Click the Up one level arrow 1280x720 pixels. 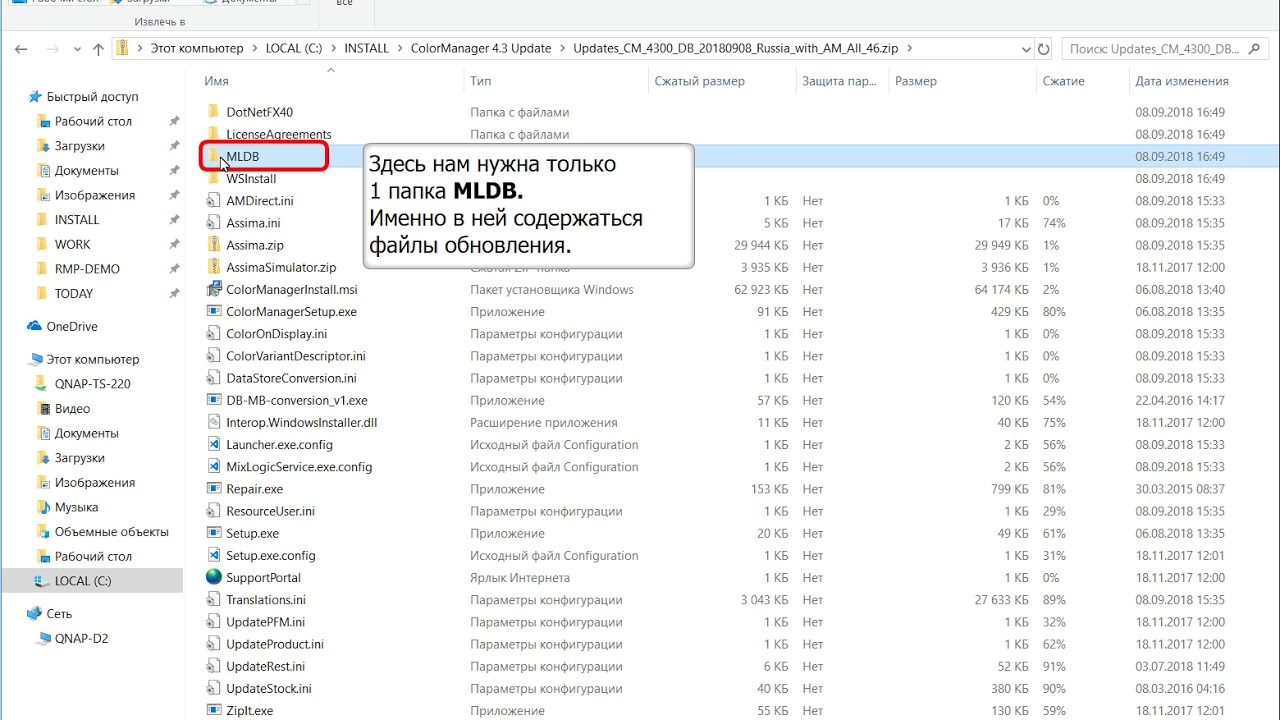(98, 48)
